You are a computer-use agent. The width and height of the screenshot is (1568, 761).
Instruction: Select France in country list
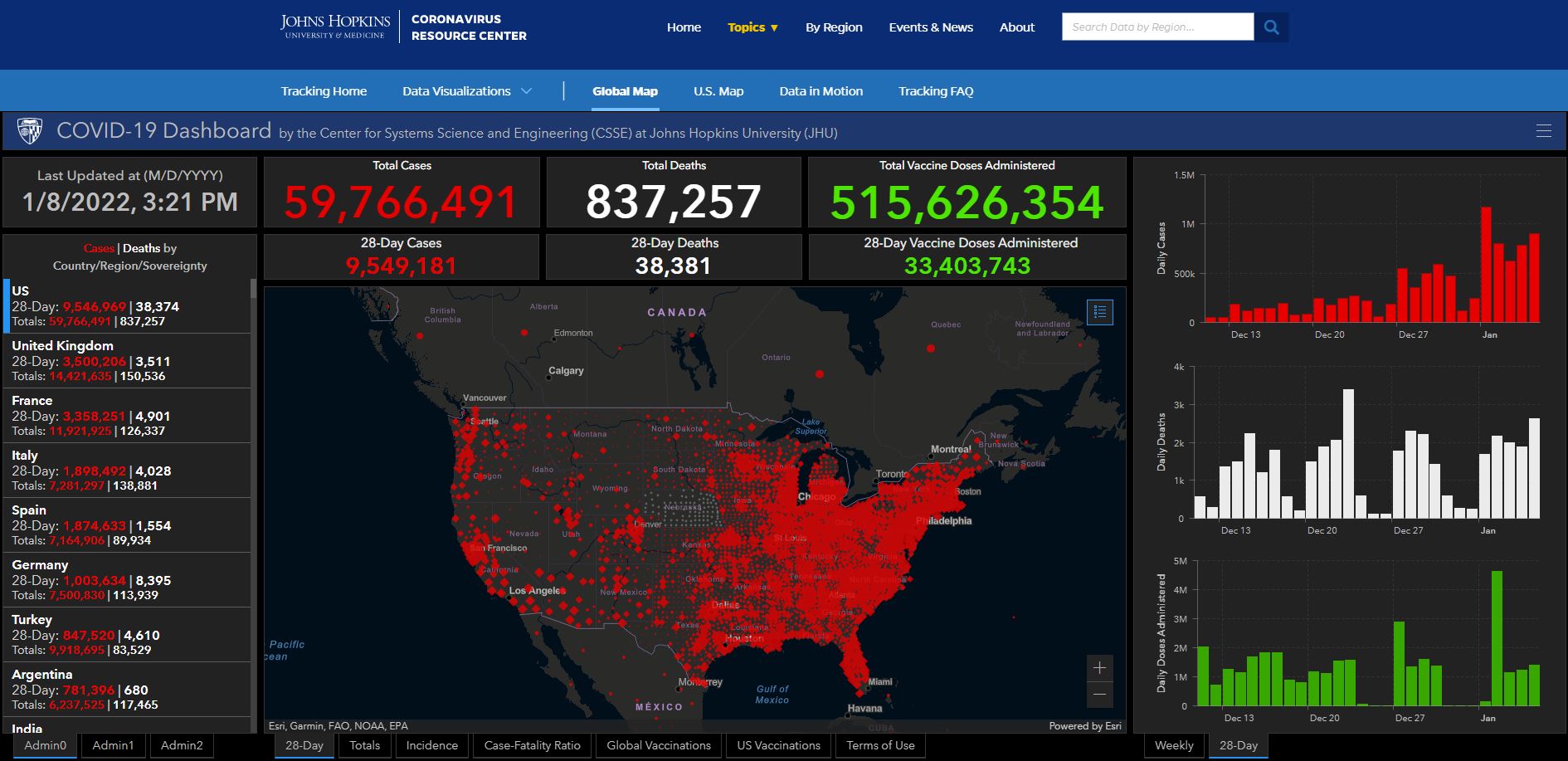127,415
